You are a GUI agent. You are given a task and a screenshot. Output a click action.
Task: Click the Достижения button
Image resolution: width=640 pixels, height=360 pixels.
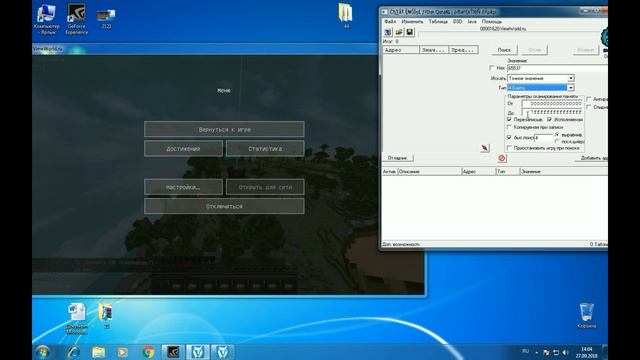pos(183,149)
